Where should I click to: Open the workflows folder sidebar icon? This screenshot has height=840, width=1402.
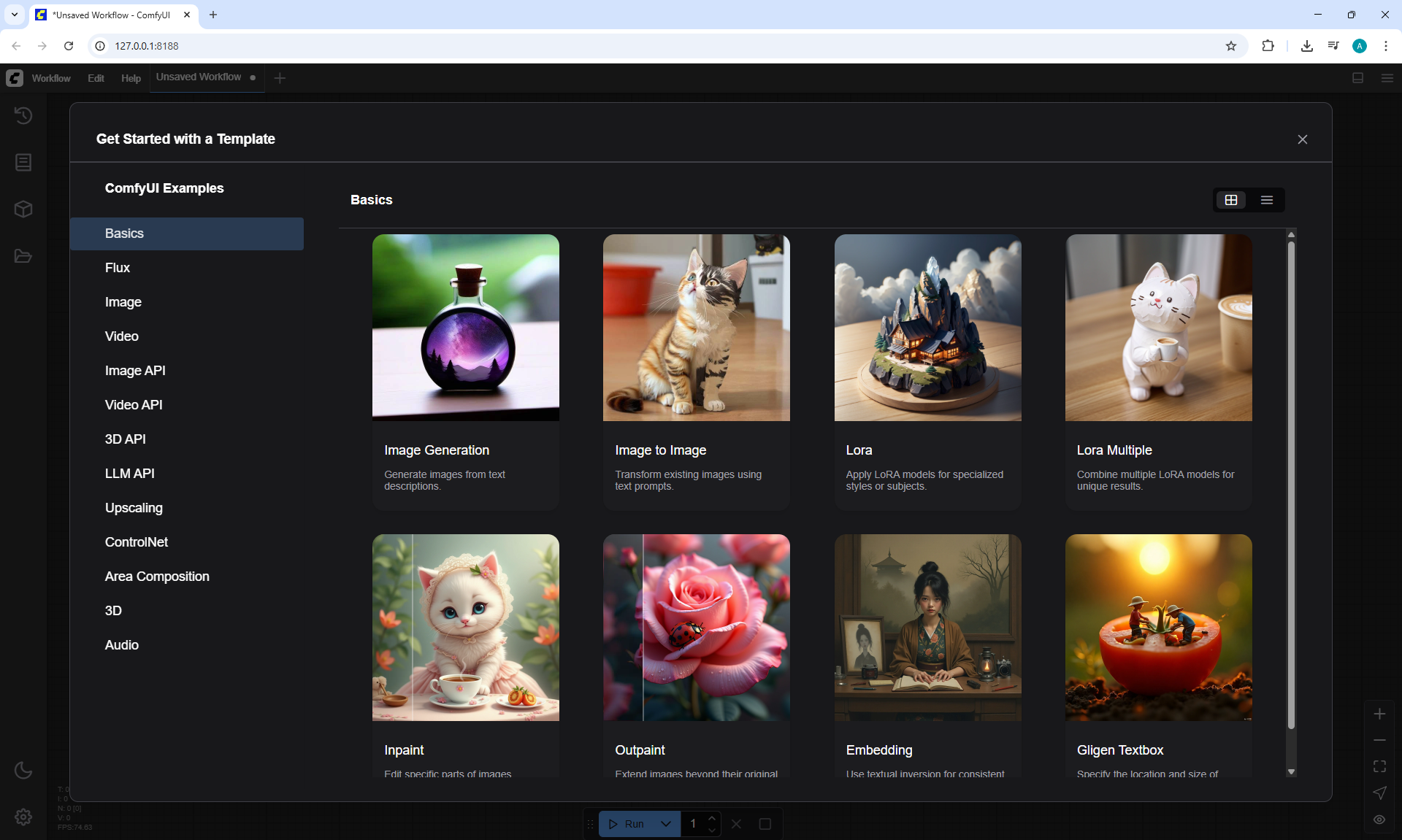[x=23, y=256]
